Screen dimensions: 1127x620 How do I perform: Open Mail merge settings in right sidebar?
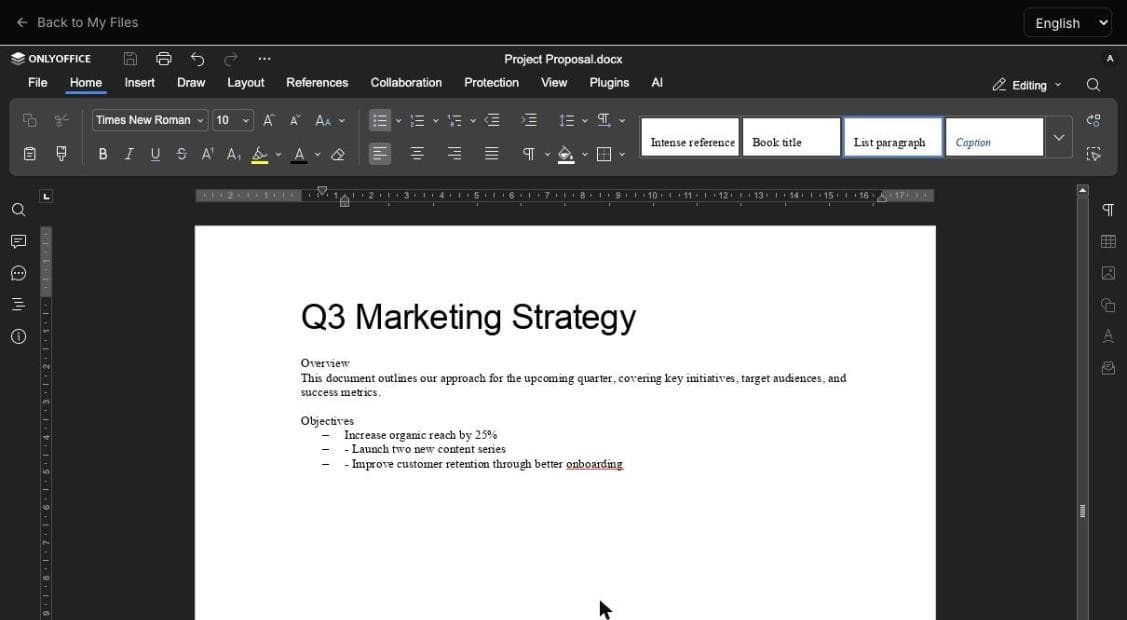pos(1108,368)
